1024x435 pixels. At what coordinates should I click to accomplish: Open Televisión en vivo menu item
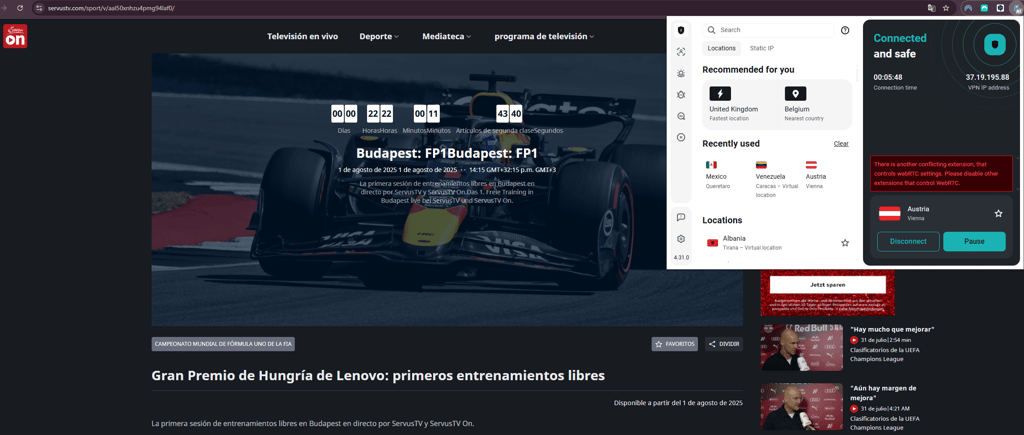point(302,37)
